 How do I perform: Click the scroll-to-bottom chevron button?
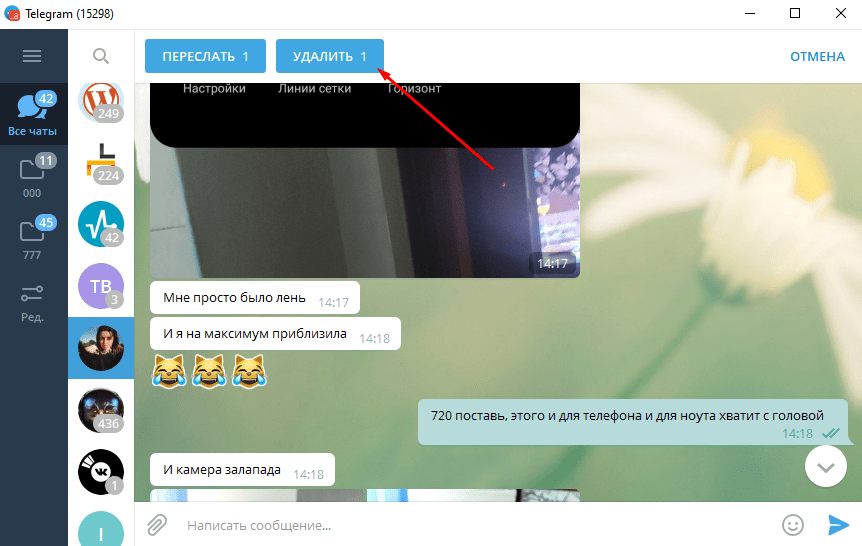coord(825,466)
